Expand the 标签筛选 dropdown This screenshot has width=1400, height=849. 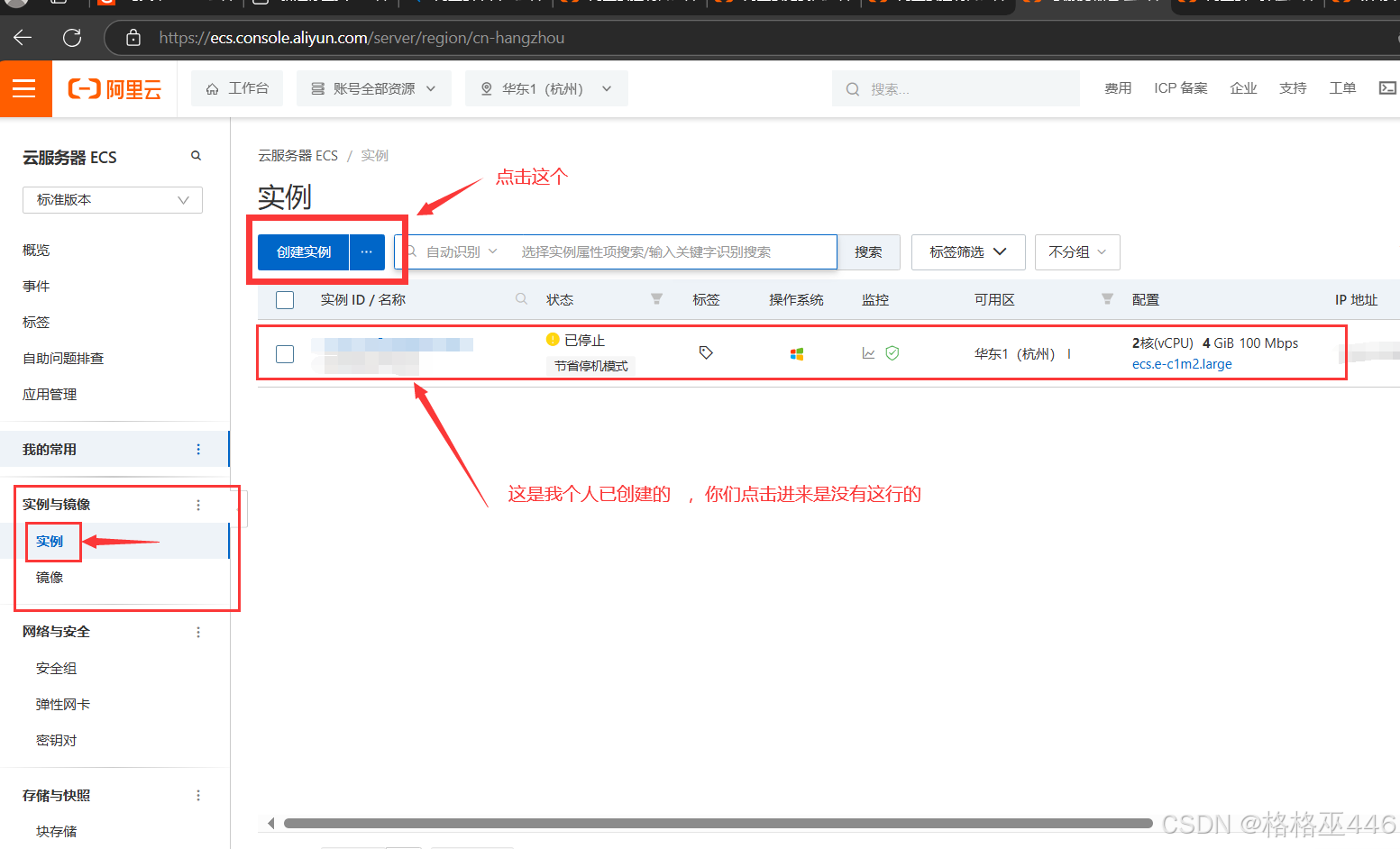[x=968, y=252]
